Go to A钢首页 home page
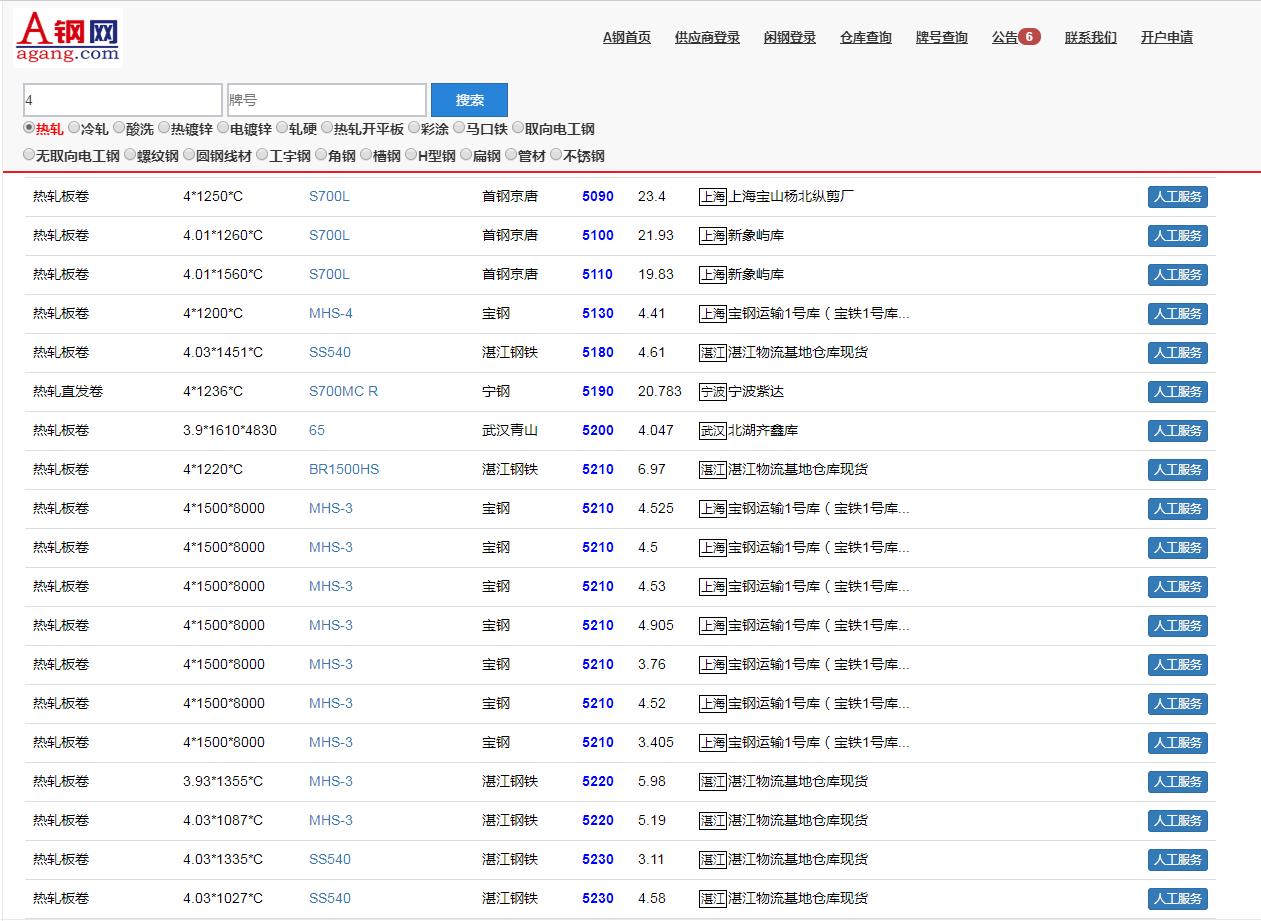The height and width of the screenshot is (921, 1261). click(626, 37)
